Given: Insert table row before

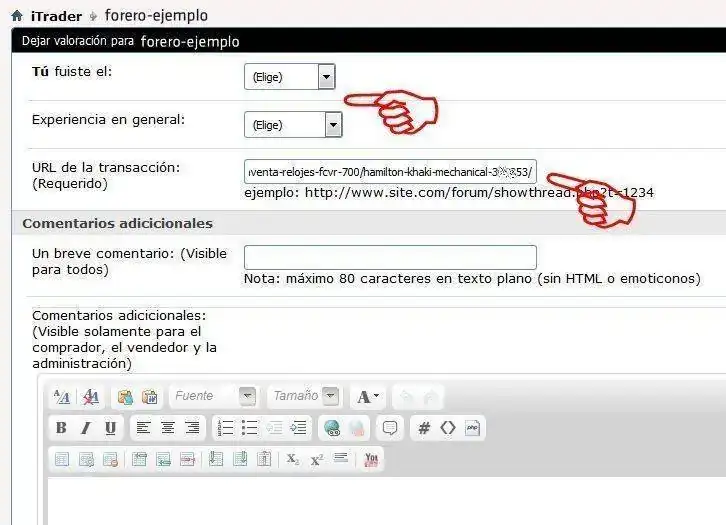Looking at the screenshot, I should point(139,459).
